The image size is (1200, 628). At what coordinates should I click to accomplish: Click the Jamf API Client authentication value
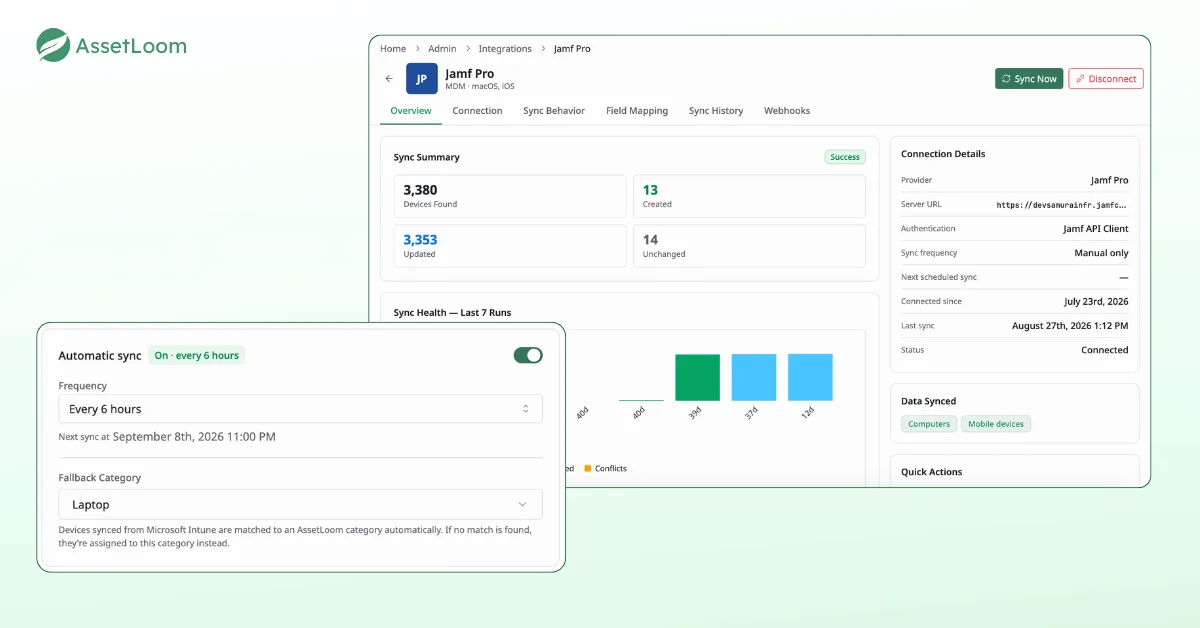(1095, 229)
